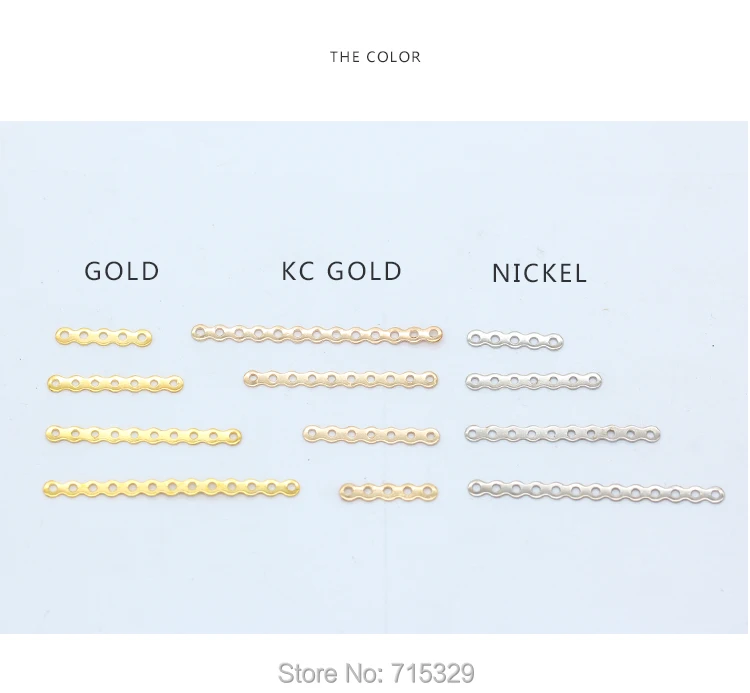Click the light blue product photo background

(375, 191)
